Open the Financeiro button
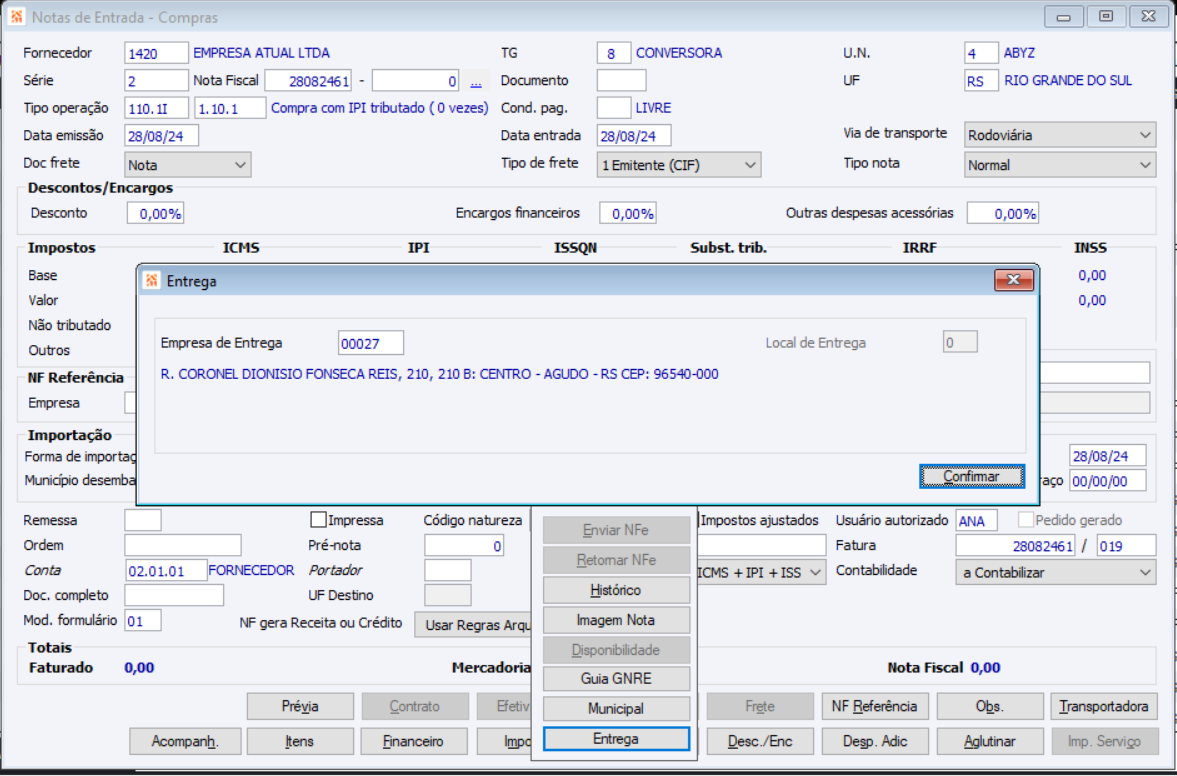1177x776 pixels. [x=414, y=741]
